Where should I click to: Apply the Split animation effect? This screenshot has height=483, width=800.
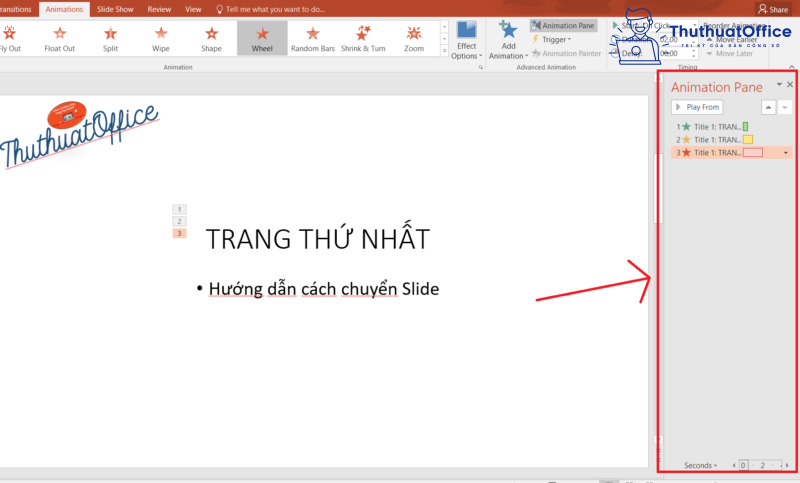tap(110, 39)
